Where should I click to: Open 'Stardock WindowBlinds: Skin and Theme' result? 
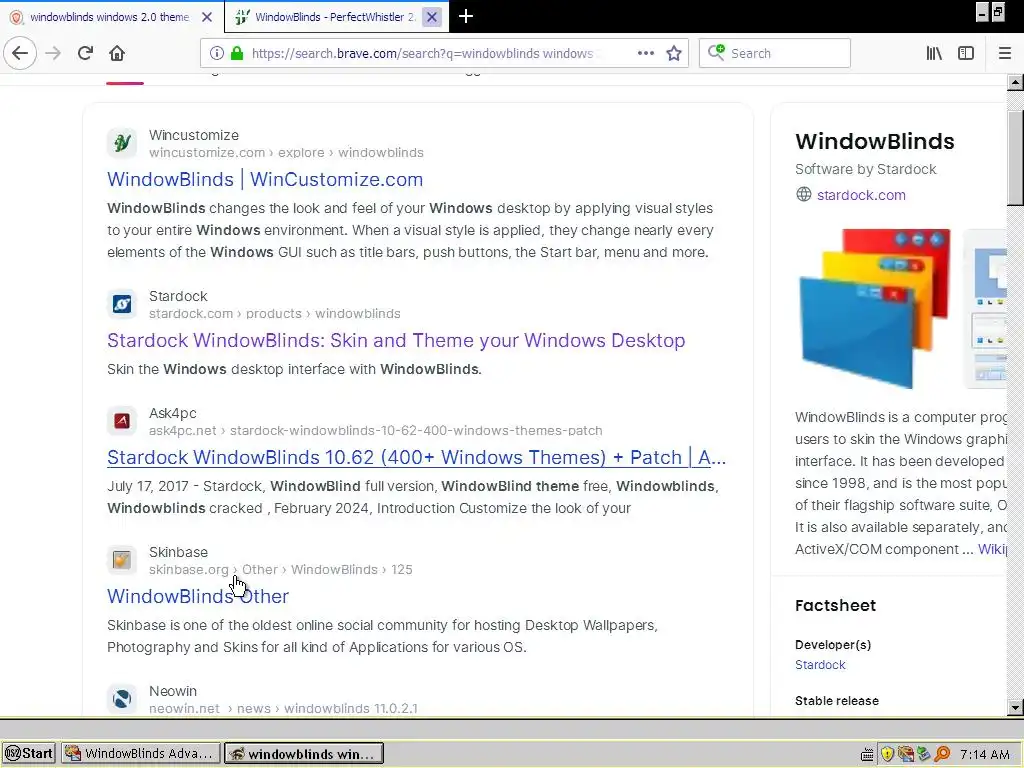(x=396, y=340)
